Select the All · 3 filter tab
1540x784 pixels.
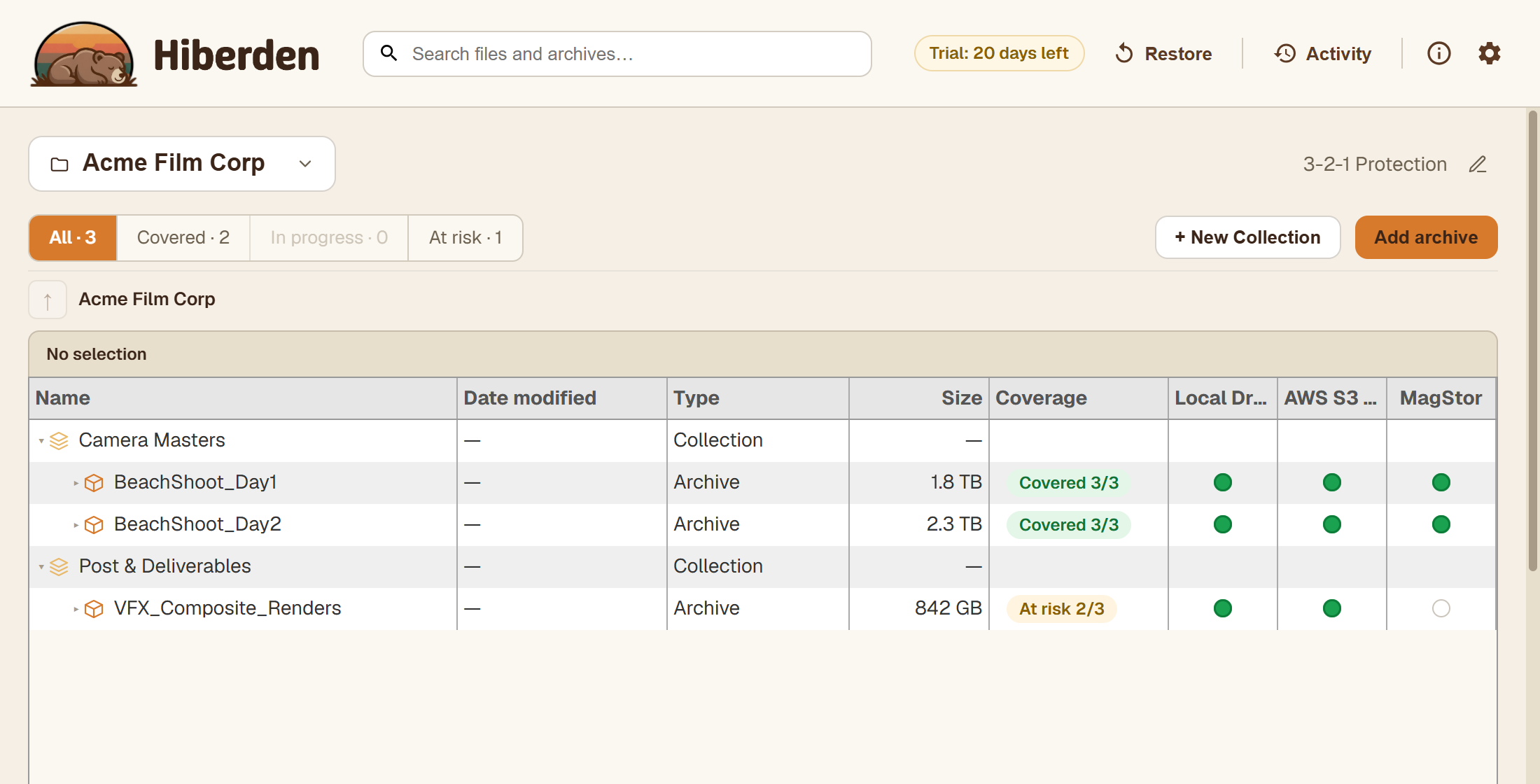click(73, 238)
